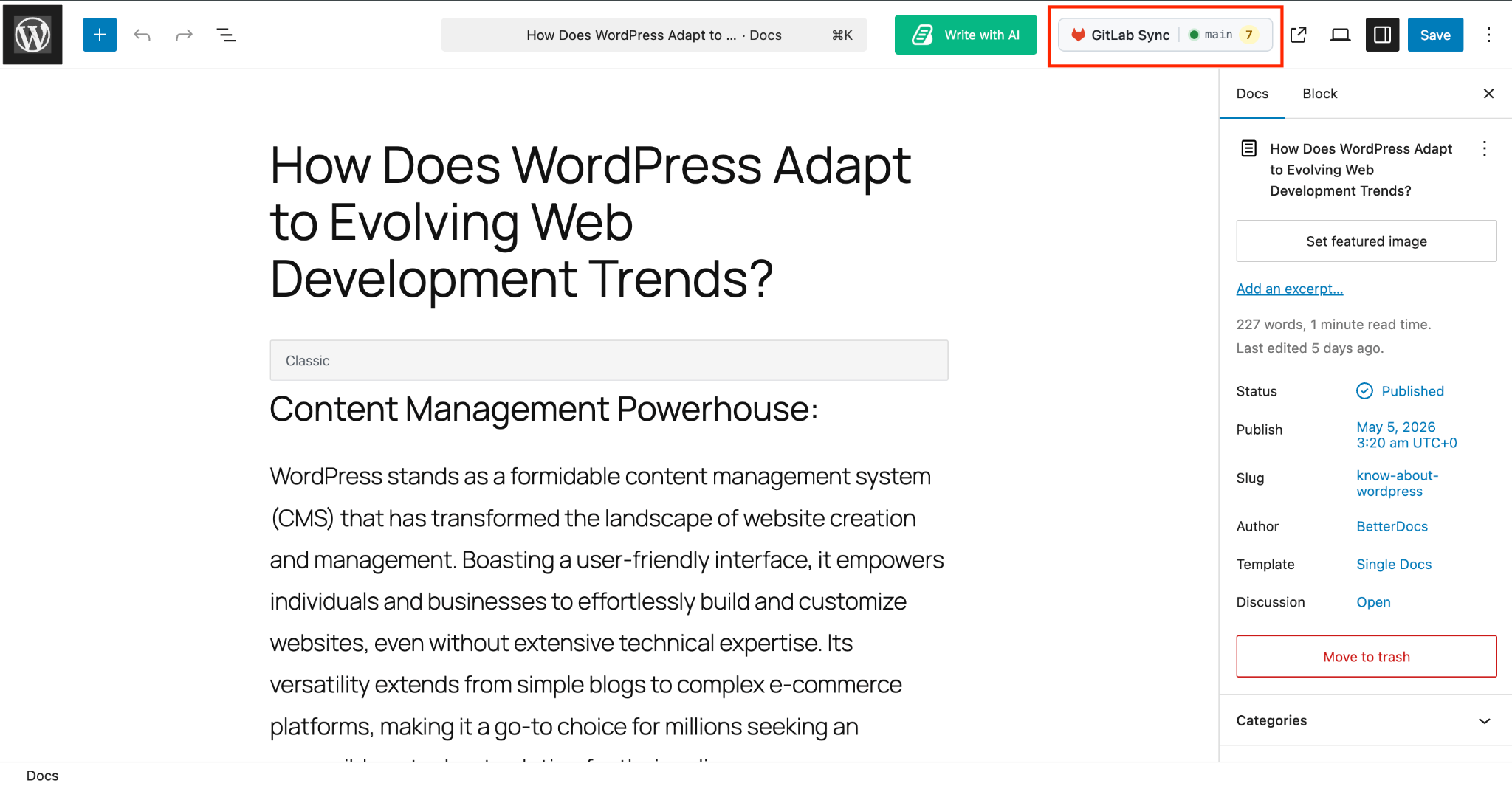Select the Classic block
The width and height of the screenshot is (1512, 786).
click(x=608, y=360)
